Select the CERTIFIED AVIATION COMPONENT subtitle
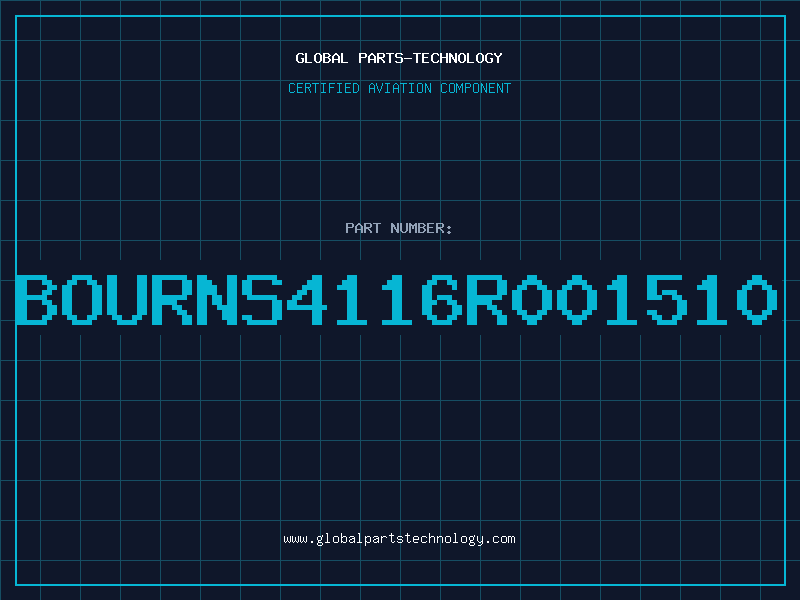 click(399, 88)
